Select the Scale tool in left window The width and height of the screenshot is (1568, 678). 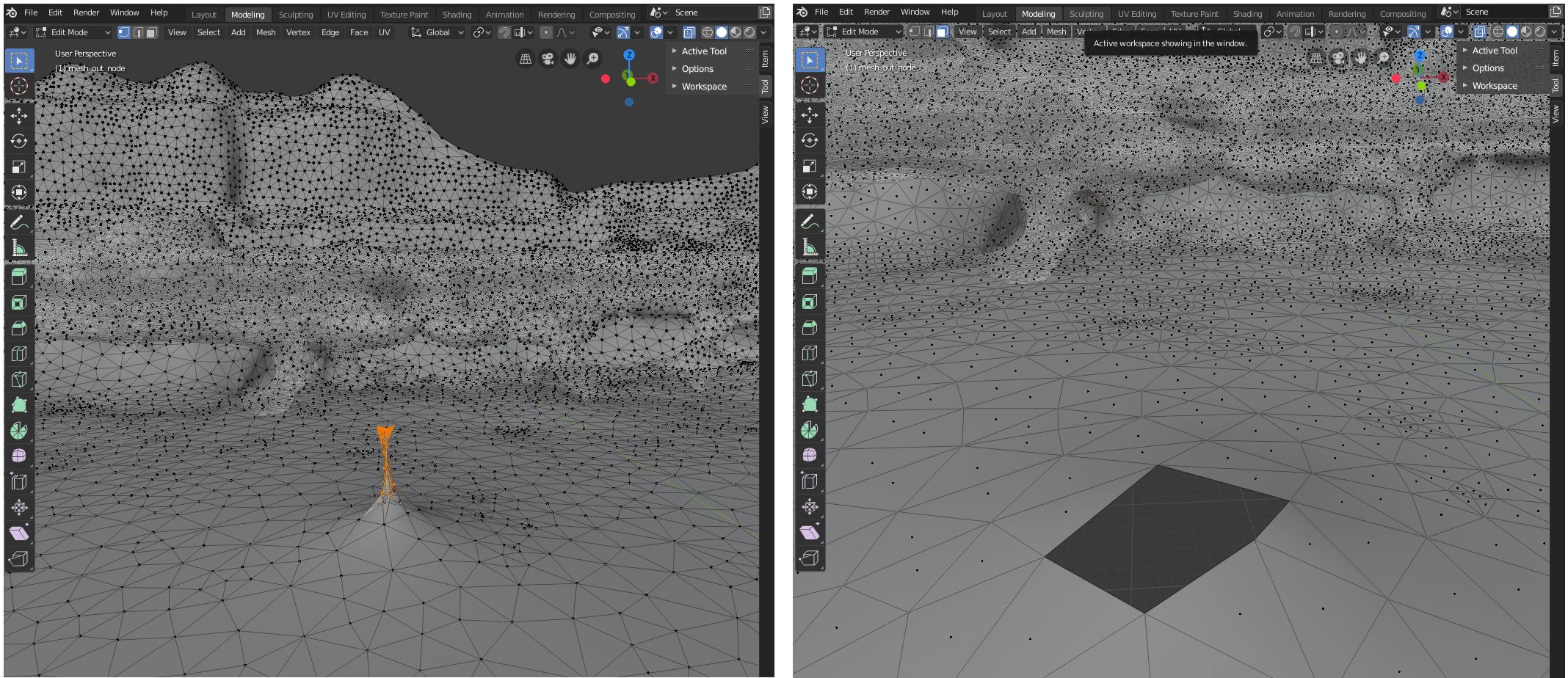click(19, 167)
